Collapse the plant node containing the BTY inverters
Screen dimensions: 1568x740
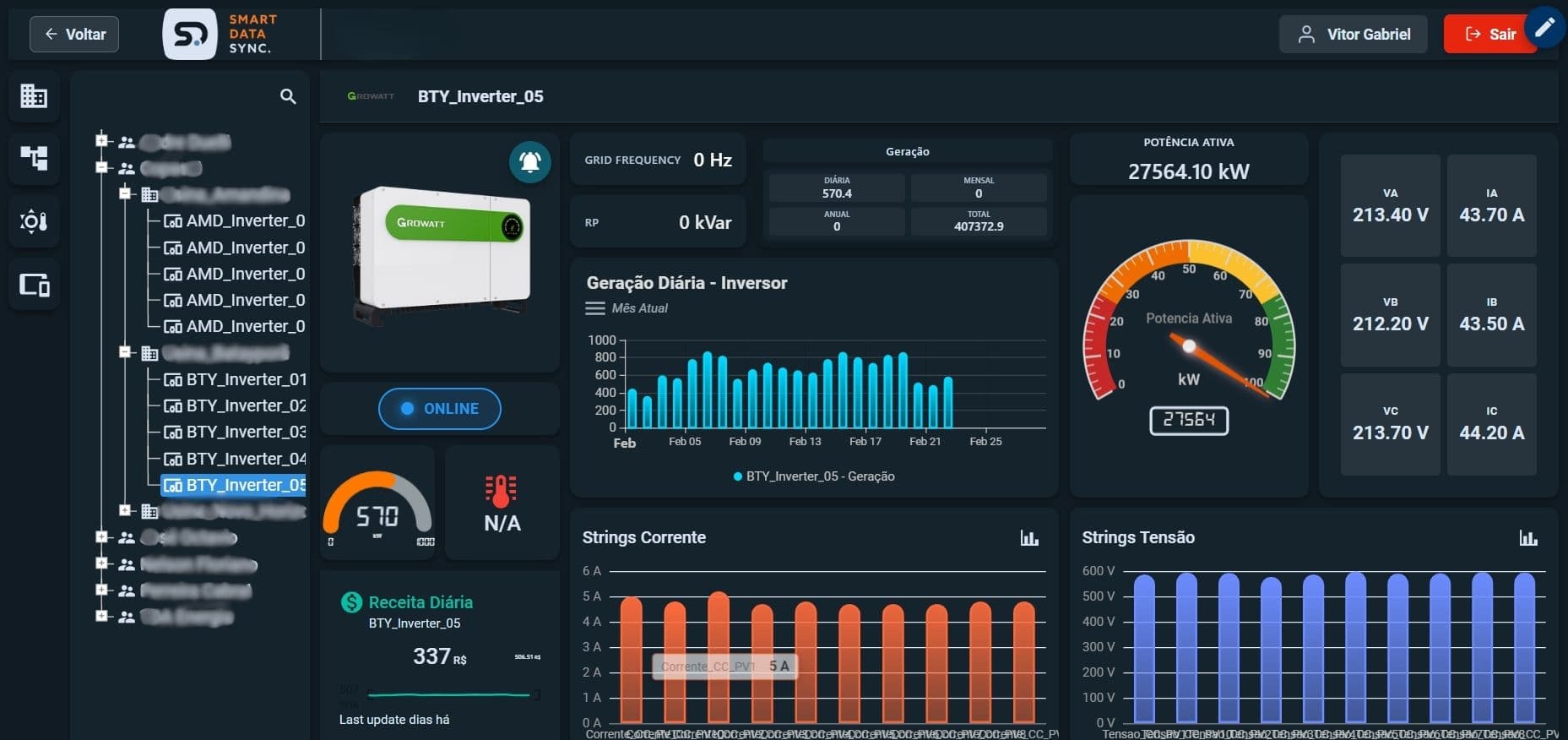(x=125, y=352)
